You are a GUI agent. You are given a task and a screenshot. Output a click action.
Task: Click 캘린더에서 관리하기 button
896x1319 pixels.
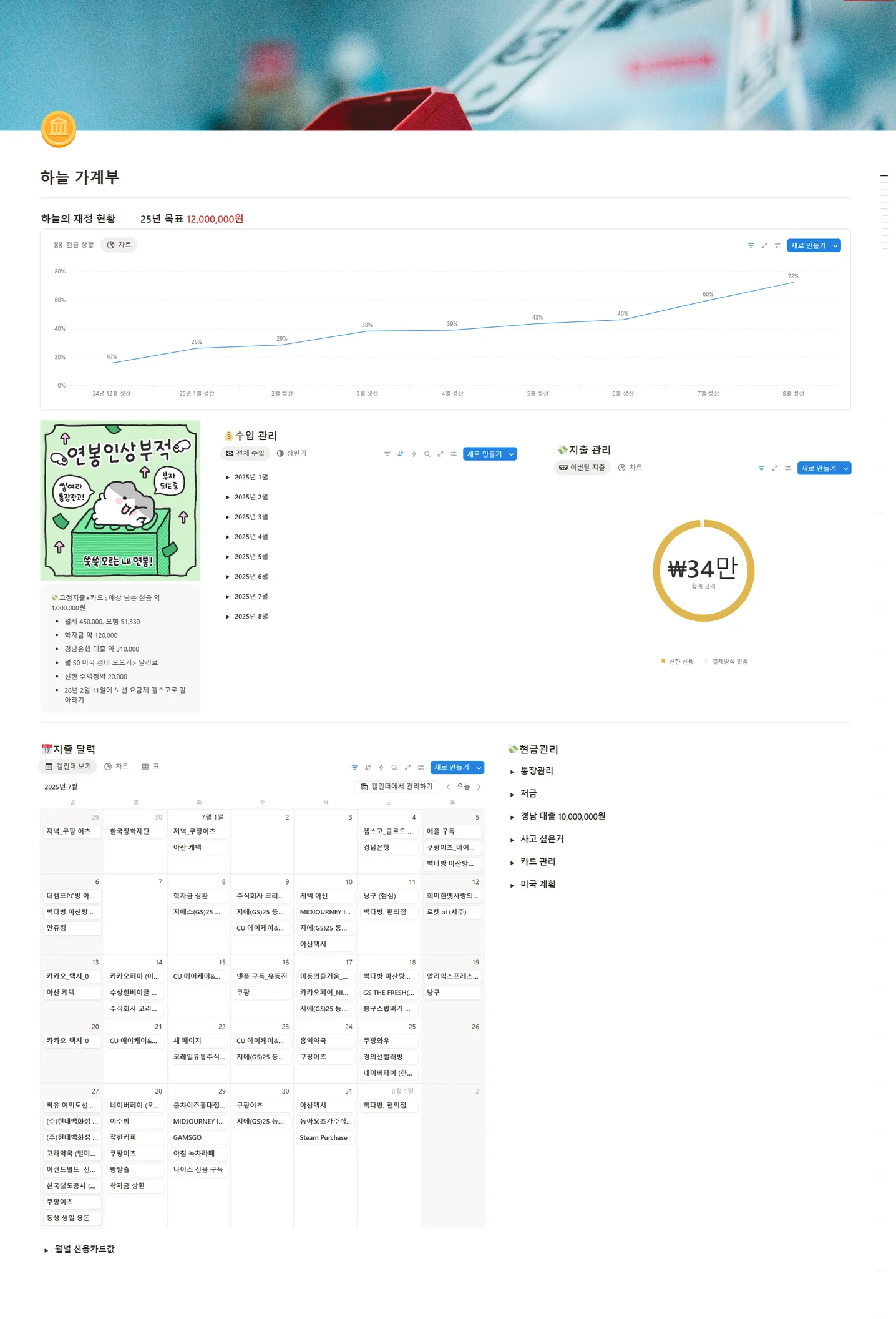(397, 787)
